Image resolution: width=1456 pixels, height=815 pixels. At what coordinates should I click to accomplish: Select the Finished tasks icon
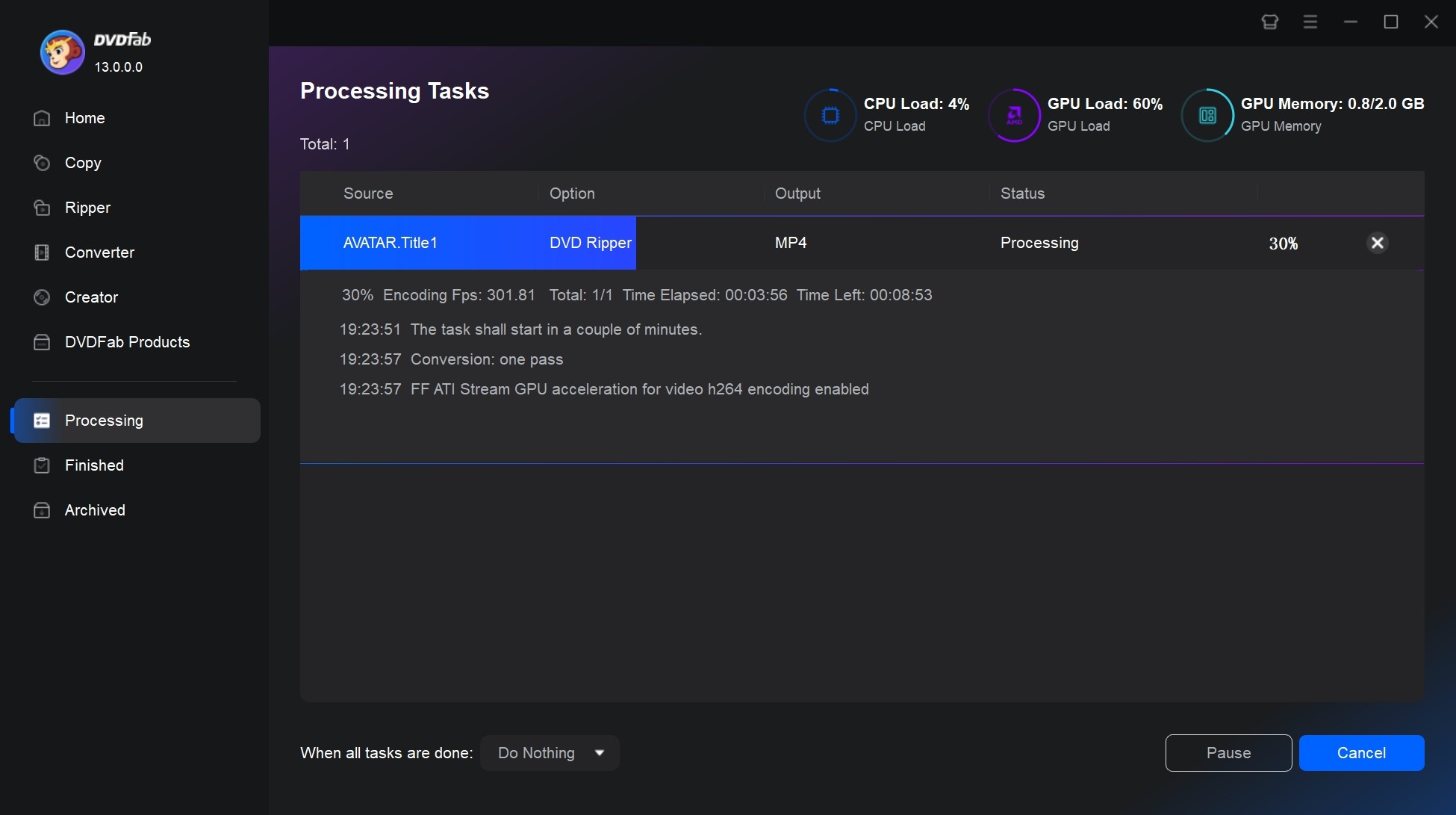(x=40, y=465)
